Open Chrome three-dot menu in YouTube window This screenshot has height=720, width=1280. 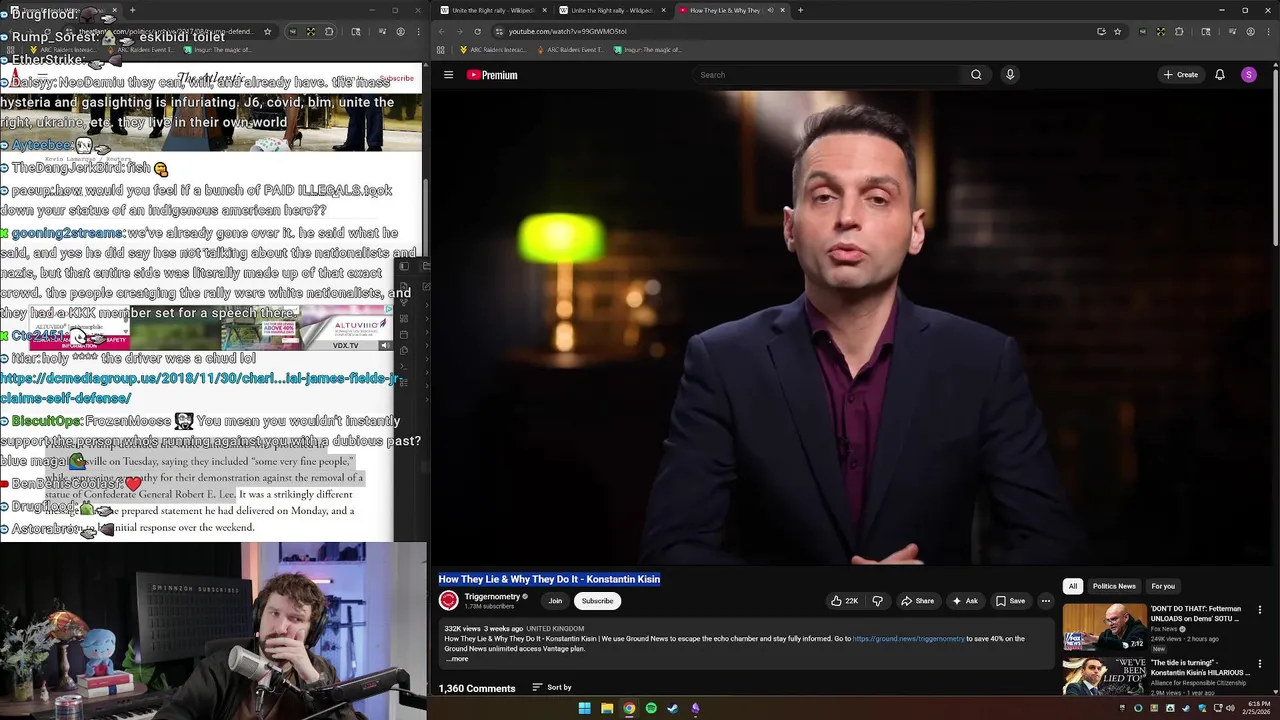click(x=1266, y=31)
